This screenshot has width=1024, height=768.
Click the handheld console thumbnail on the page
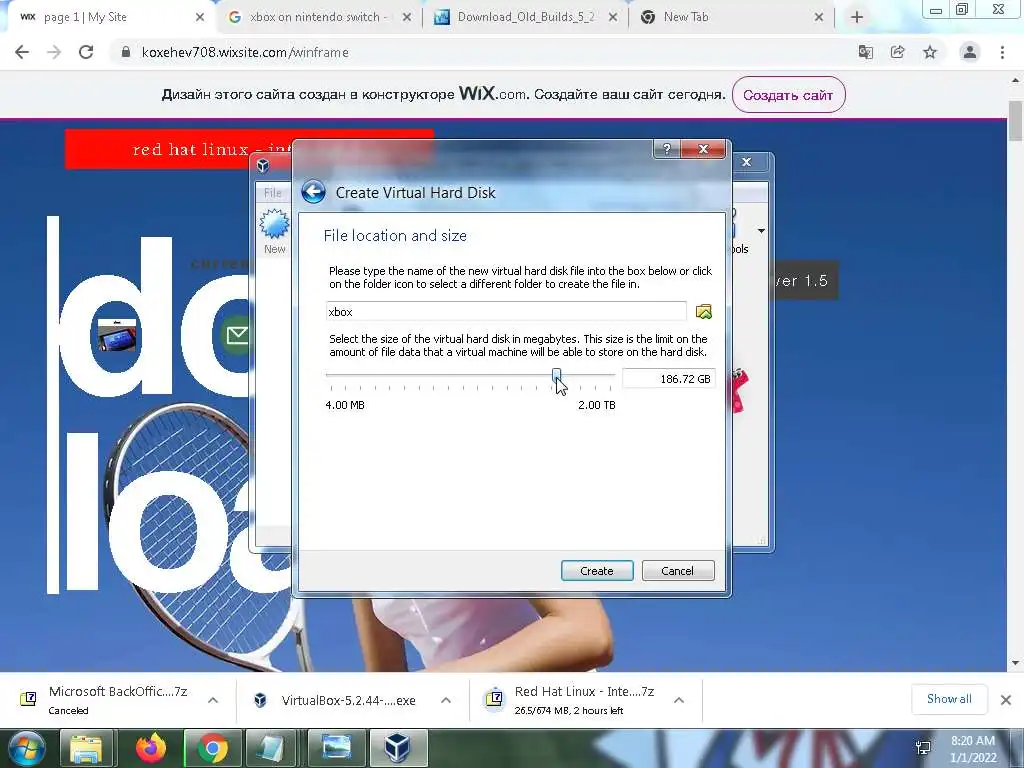point(116,335)
